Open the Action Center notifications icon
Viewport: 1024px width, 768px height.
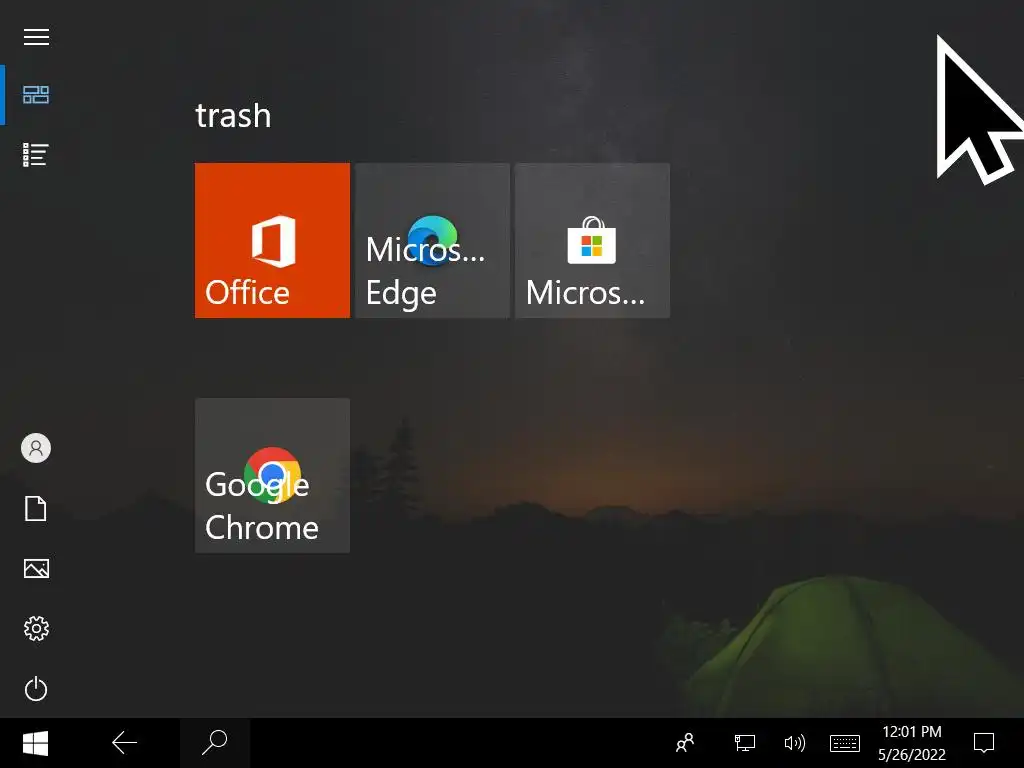coord(984,743)
